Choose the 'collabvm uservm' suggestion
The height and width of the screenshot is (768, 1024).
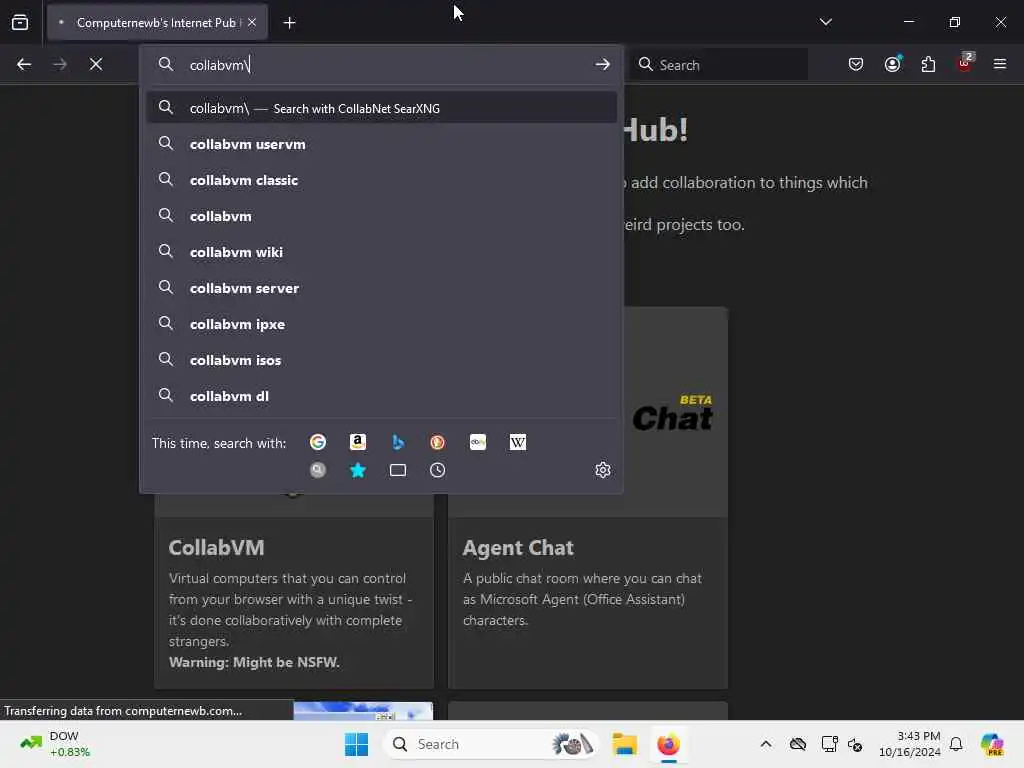382,144
